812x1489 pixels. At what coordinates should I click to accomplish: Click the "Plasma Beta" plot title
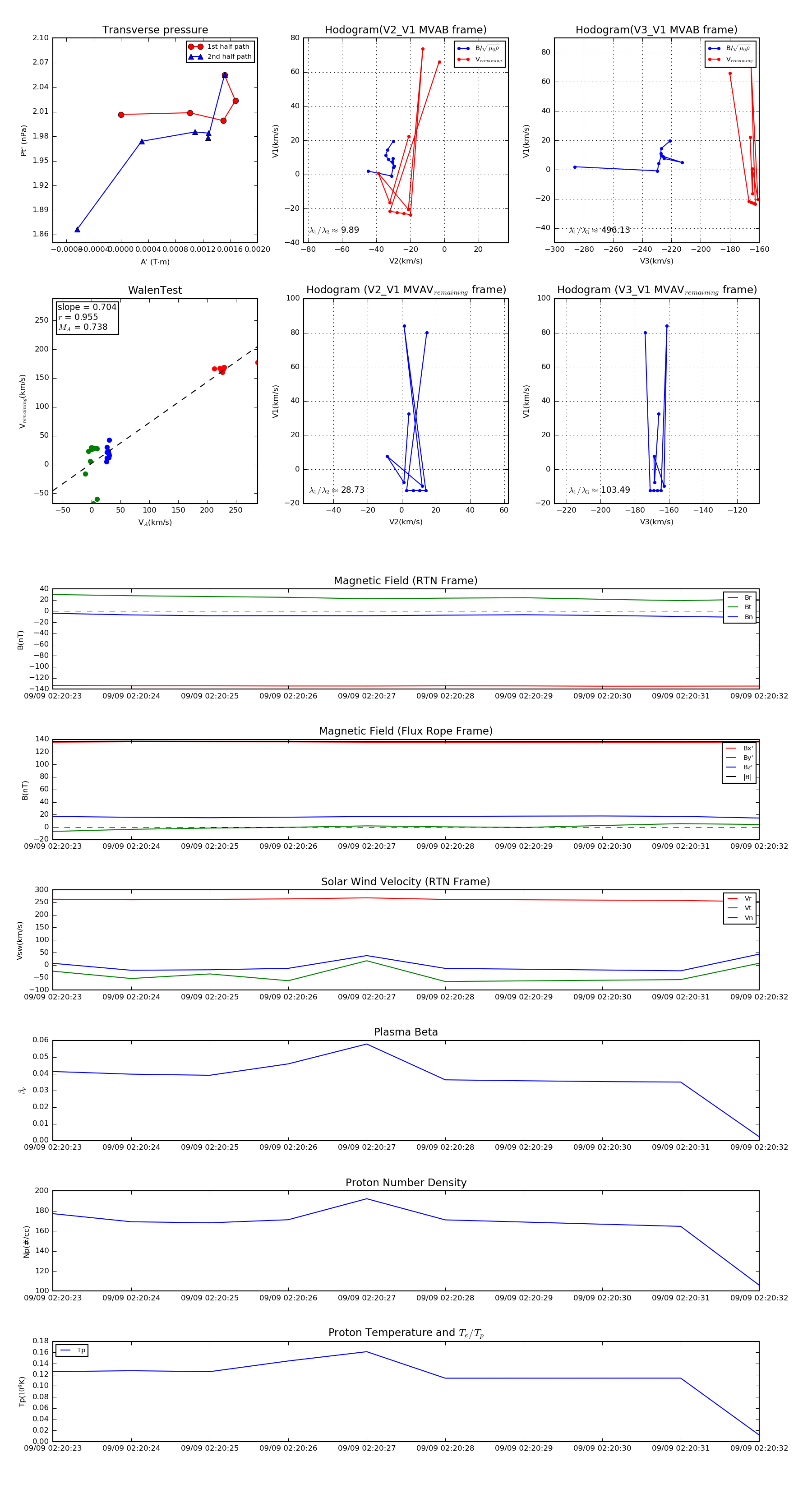[406, 1032]
